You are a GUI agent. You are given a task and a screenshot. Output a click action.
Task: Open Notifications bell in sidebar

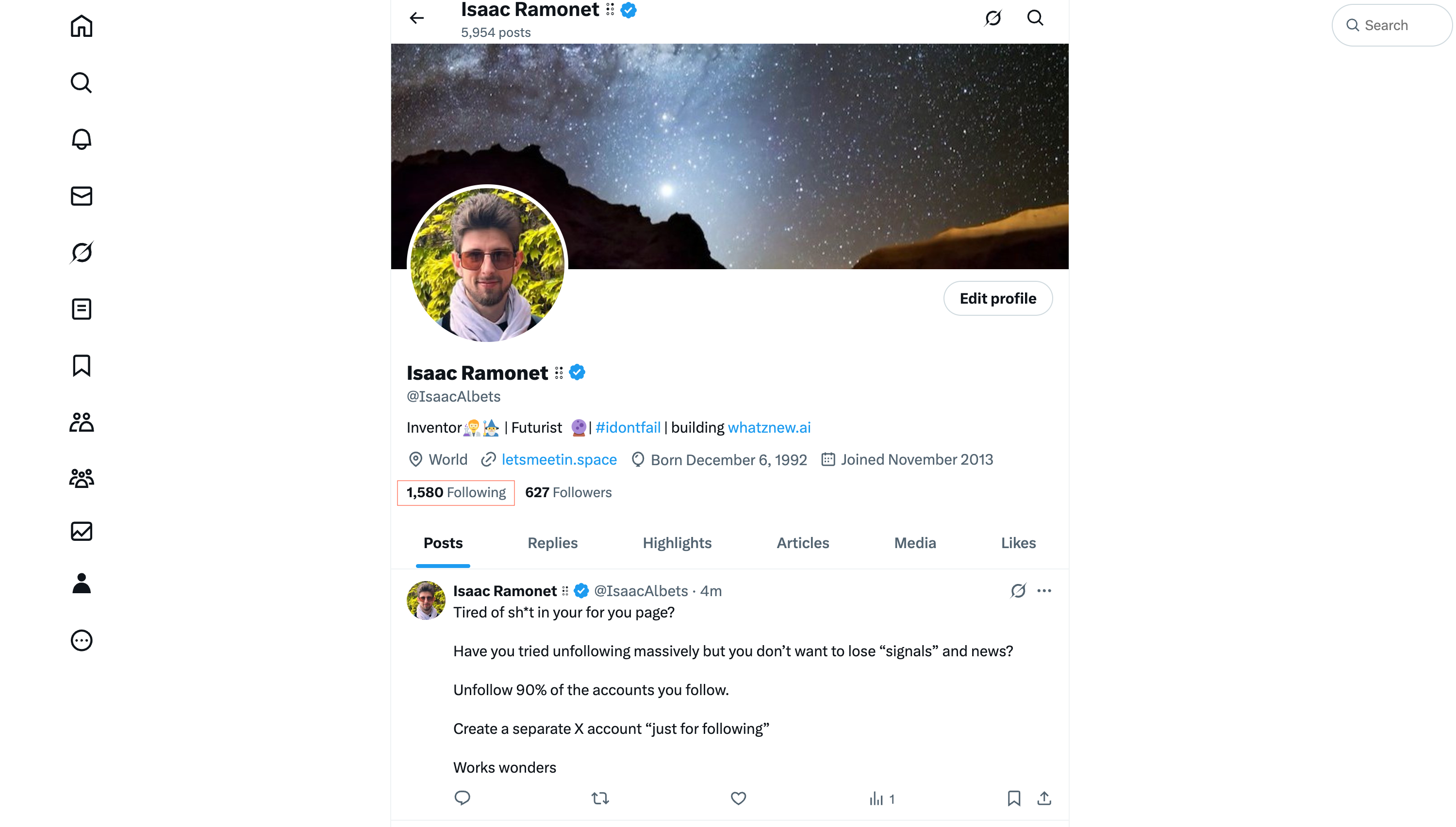pyautogui.click(x=81, y=139)
